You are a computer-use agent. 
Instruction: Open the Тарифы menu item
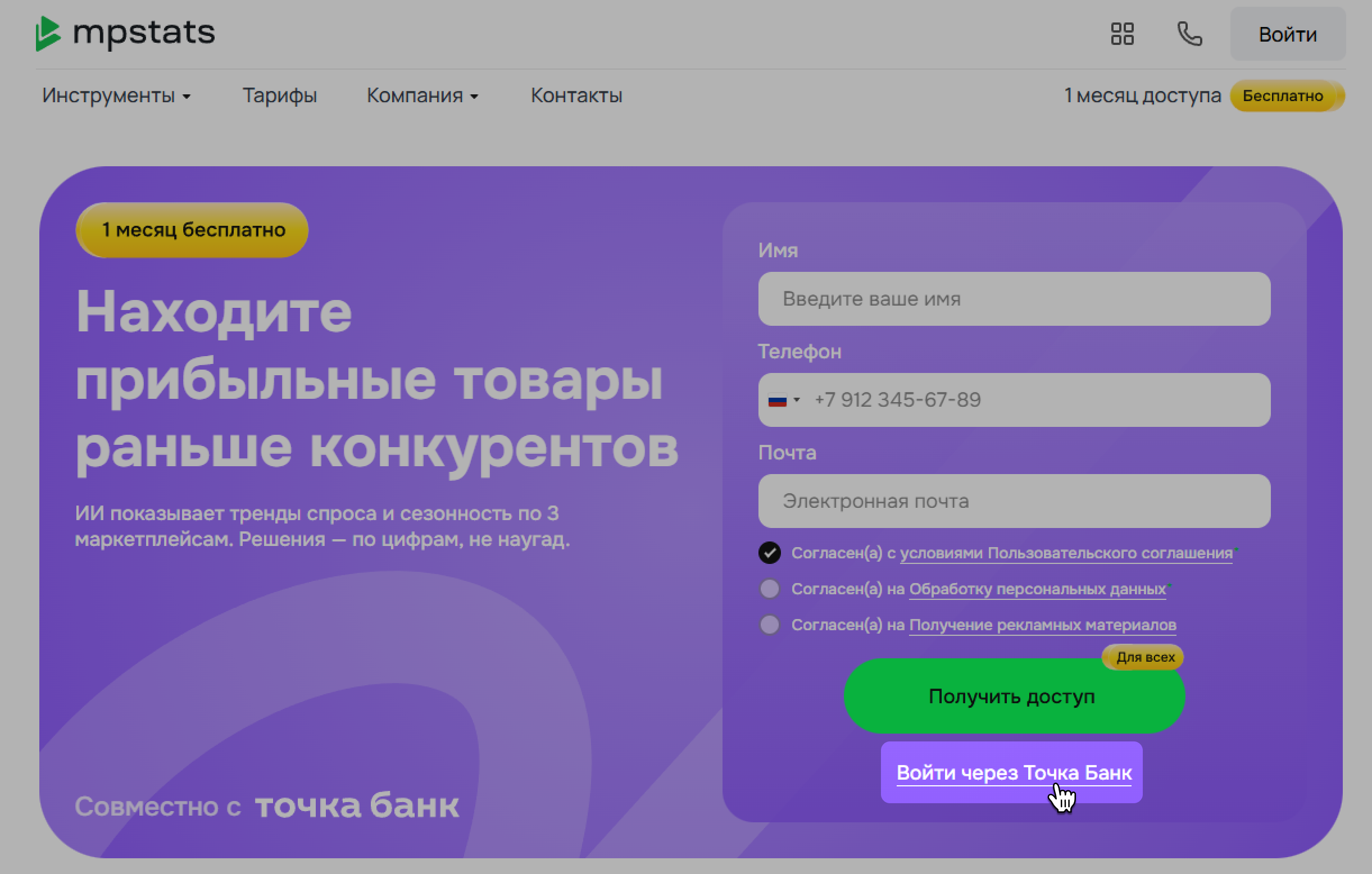tap(279, 95)
